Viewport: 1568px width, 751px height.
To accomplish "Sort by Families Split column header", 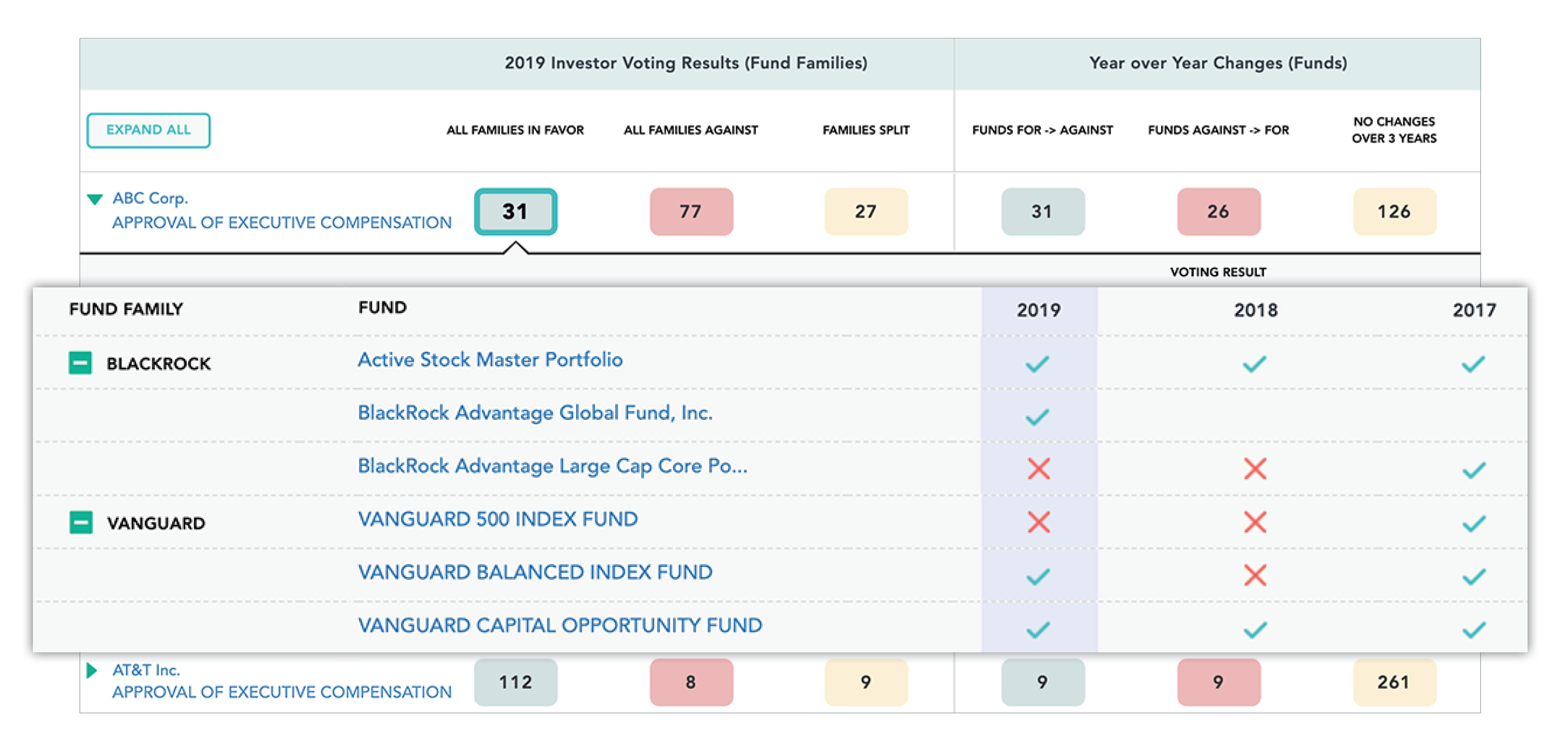I will (866, 130).
